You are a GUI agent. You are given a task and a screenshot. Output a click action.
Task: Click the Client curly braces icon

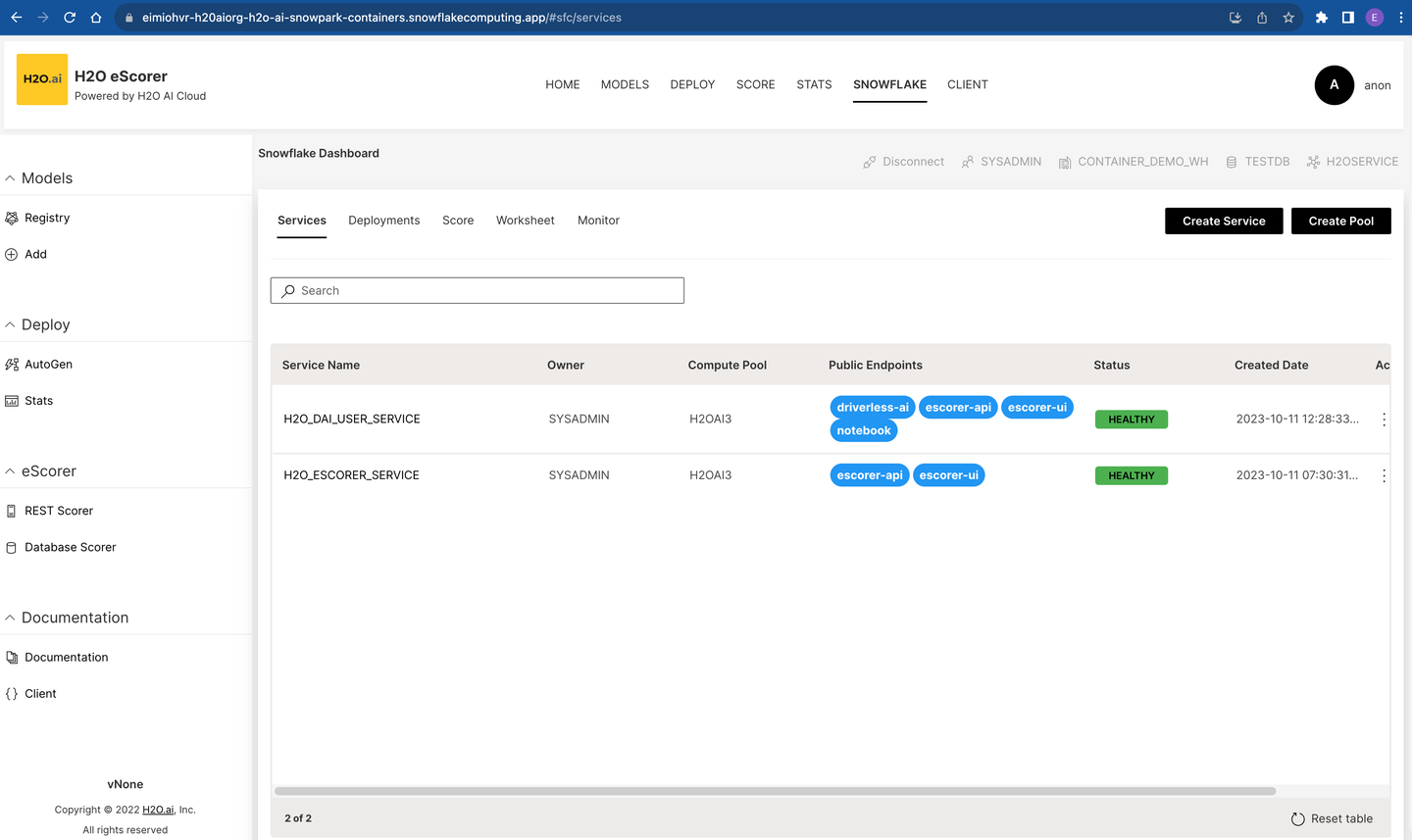[x=12, y=693]
